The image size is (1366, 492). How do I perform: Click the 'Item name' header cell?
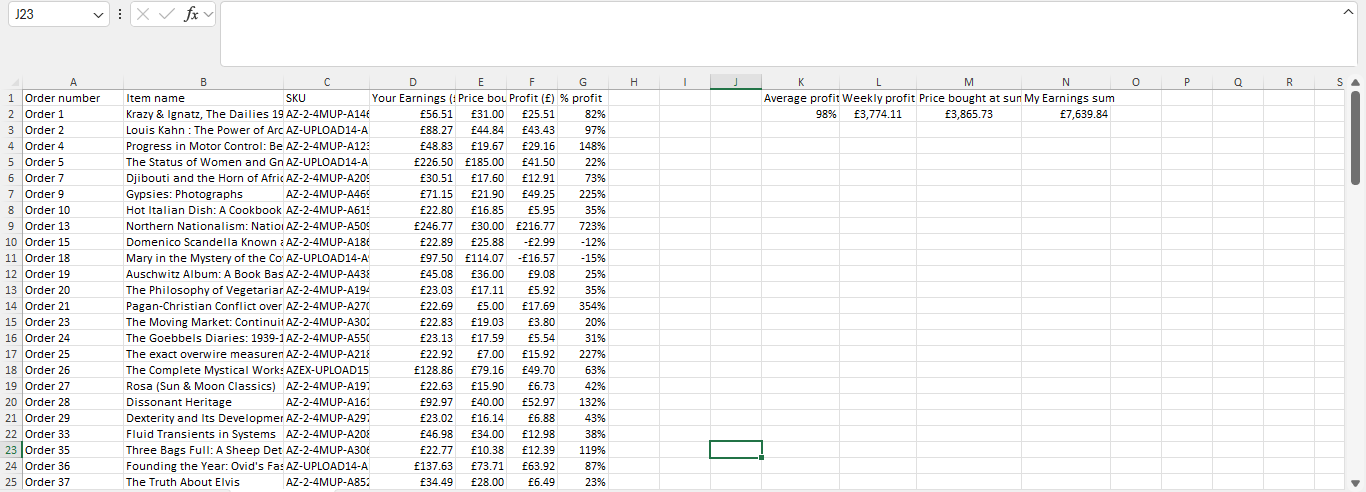point(204,98)
